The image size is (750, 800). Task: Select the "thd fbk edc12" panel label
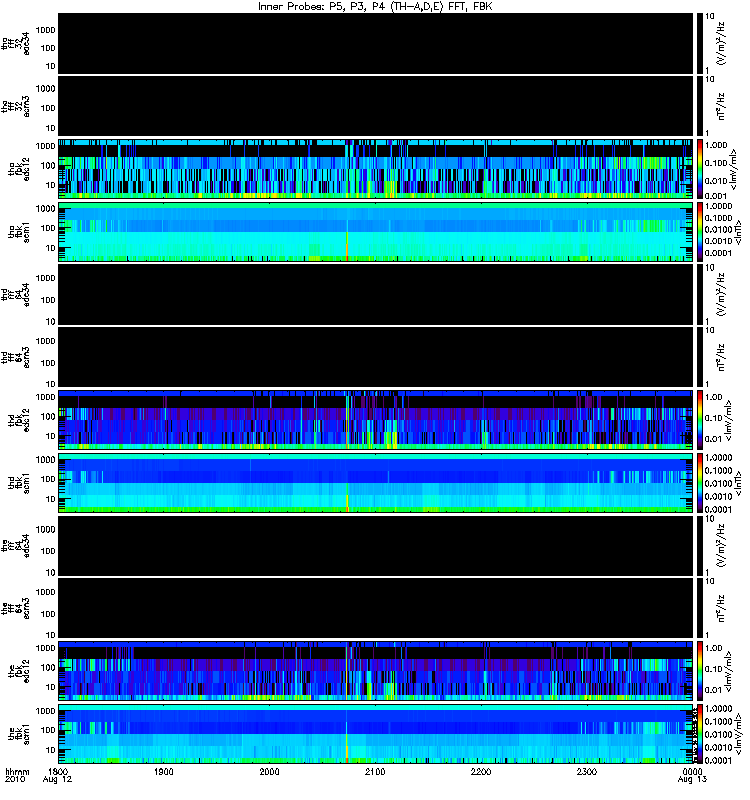tap(19, 420)
